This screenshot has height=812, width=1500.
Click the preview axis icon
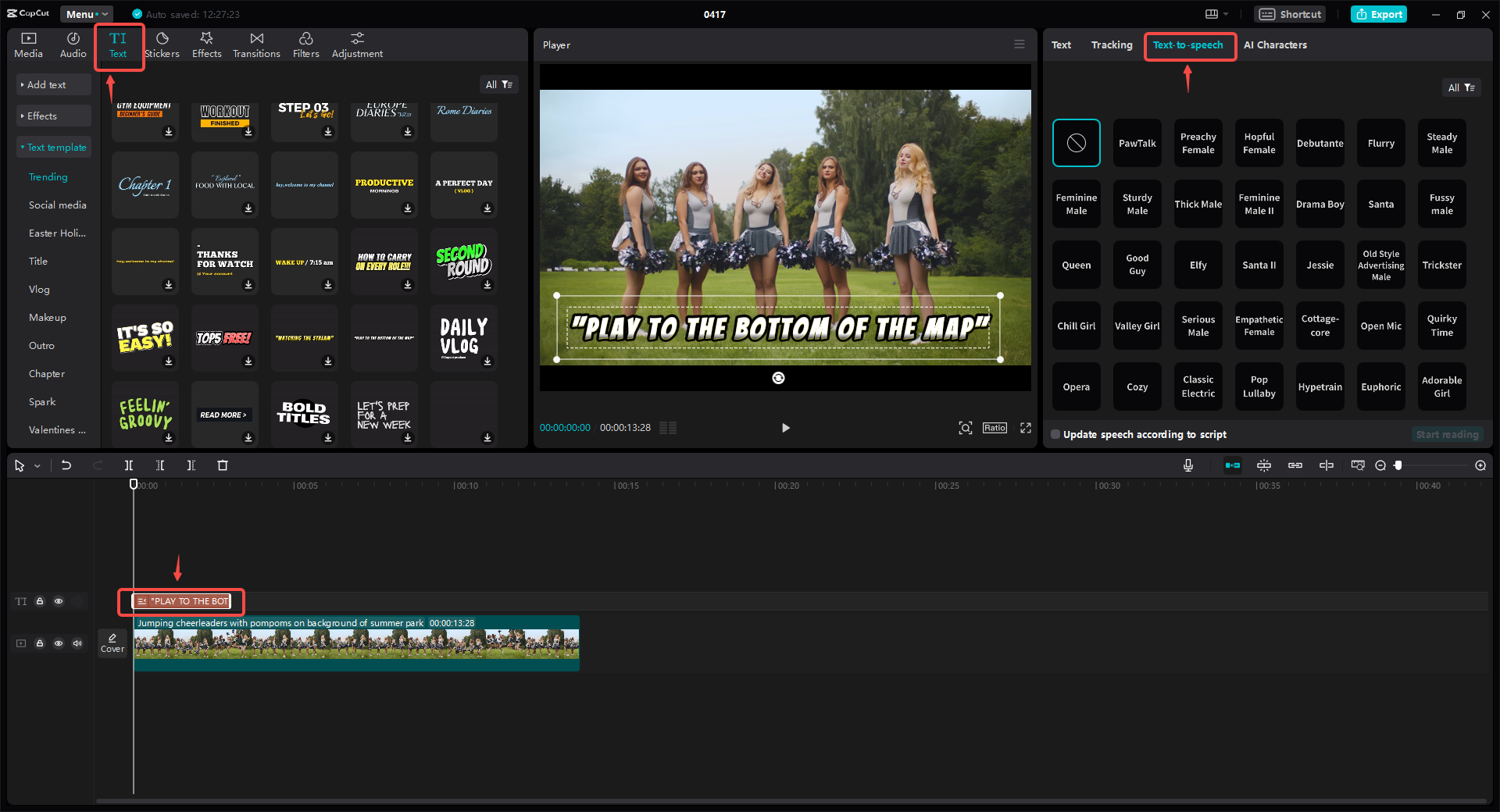tap(1327, 465)
